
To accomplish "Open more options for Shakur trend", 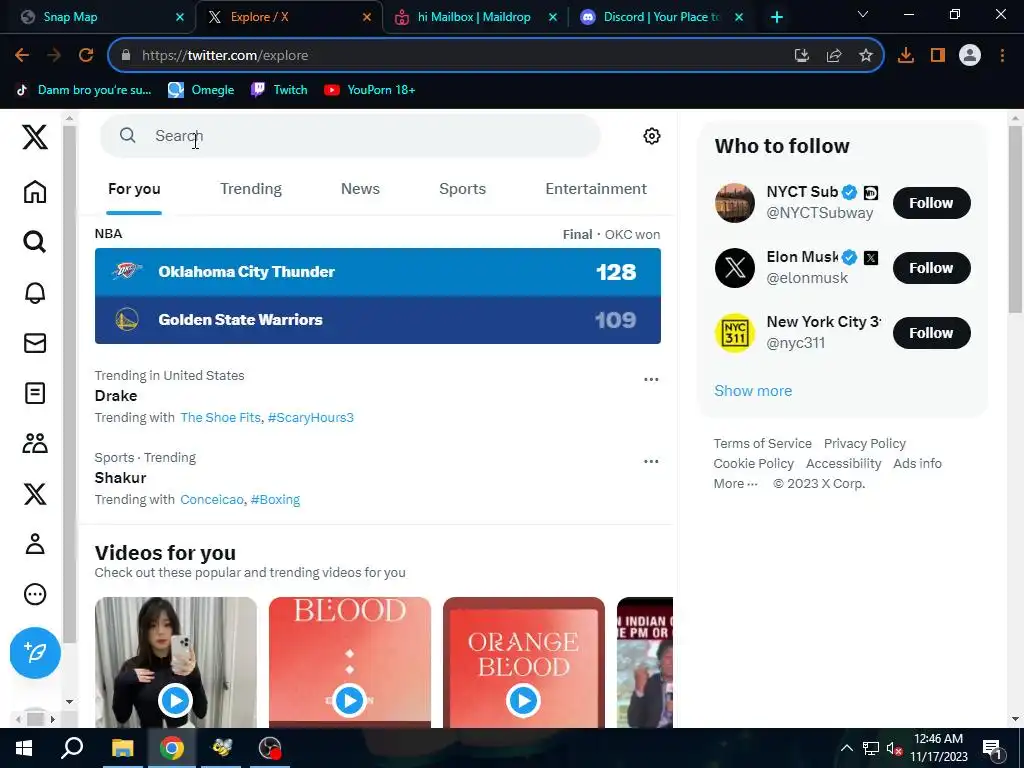I will [x=650, y=462].
